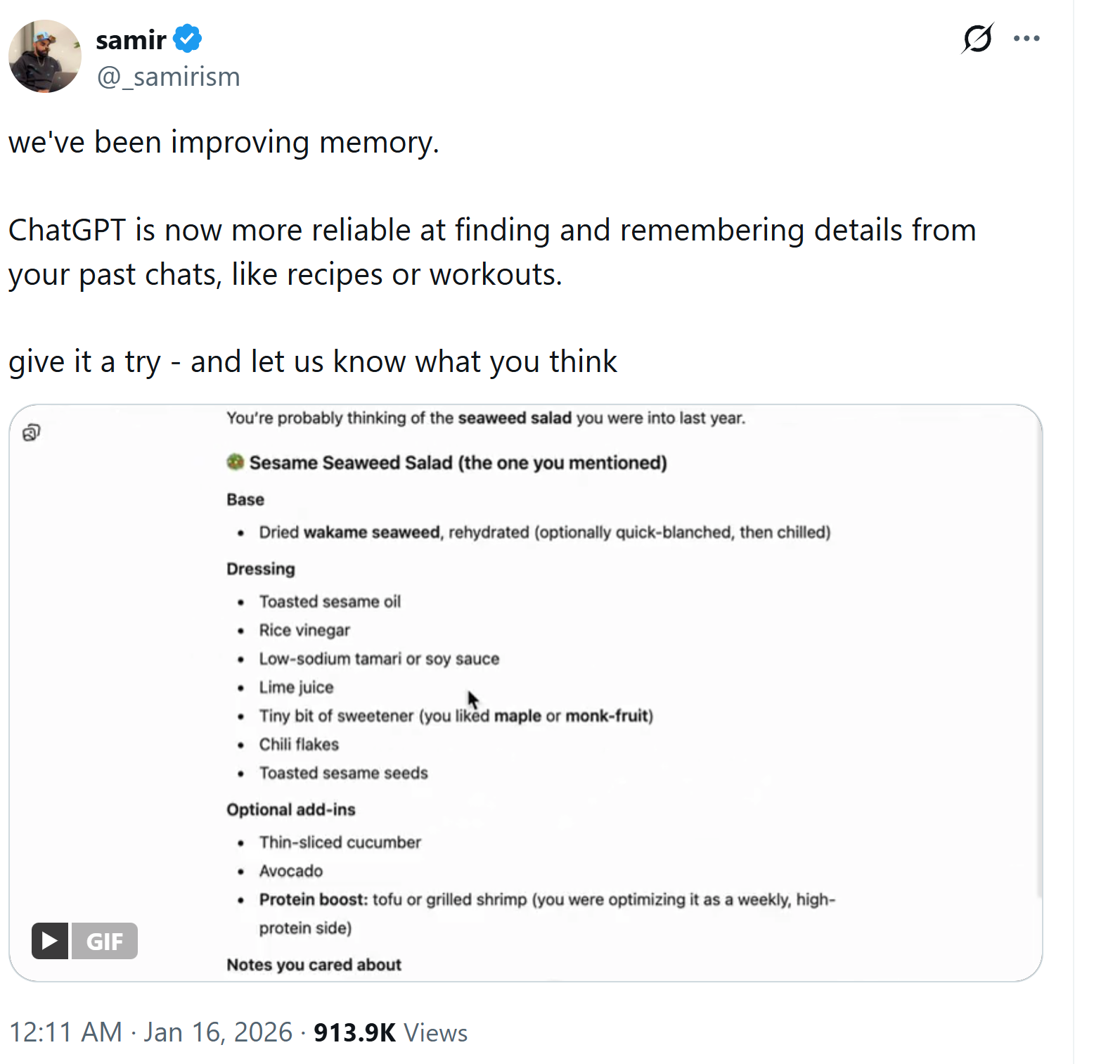Click the "we've been improving memory." line

point(224,142)
